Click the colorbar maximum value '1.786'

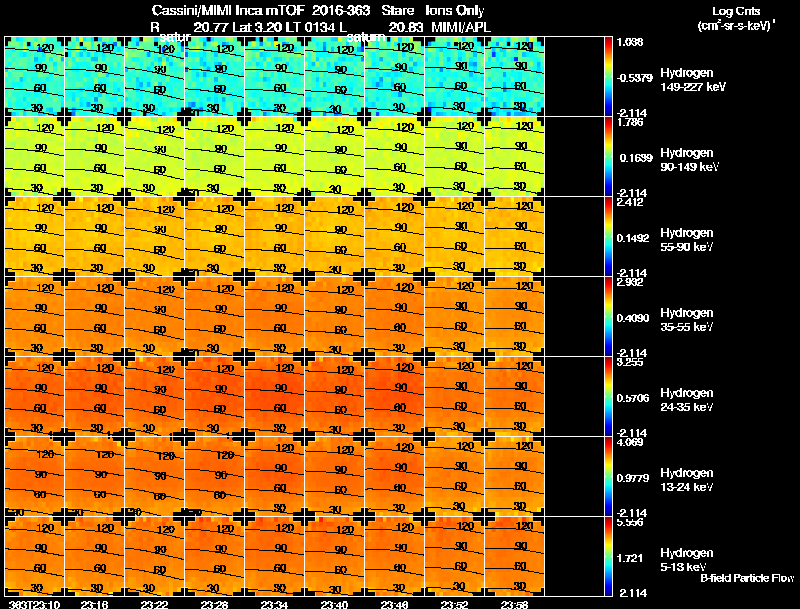click(630, 122)
